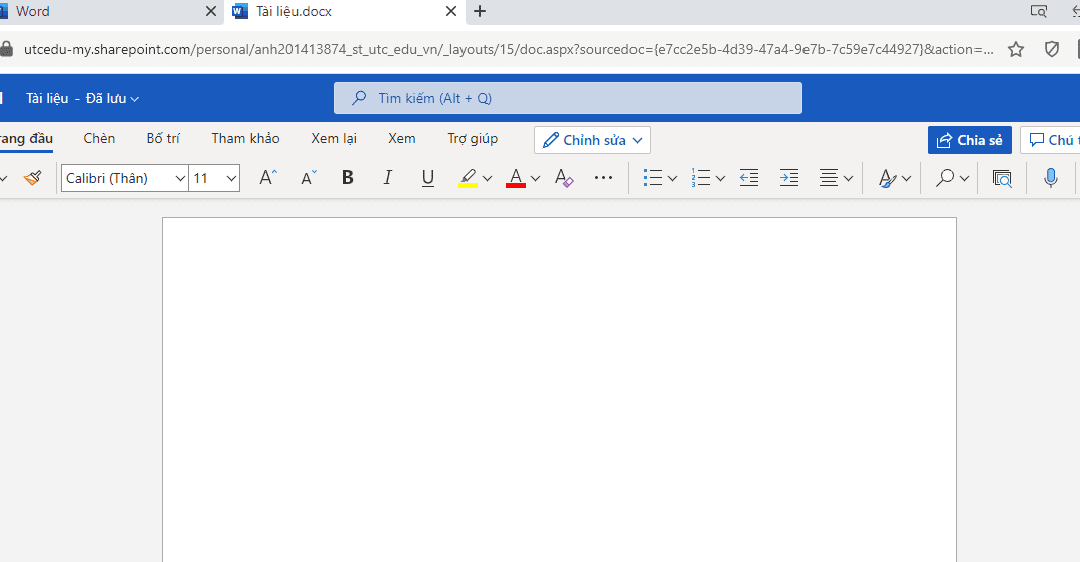This screenshot has height=562, width=1080.
Task: Click the browser address bar URL
Action: (x=508, y=49)
